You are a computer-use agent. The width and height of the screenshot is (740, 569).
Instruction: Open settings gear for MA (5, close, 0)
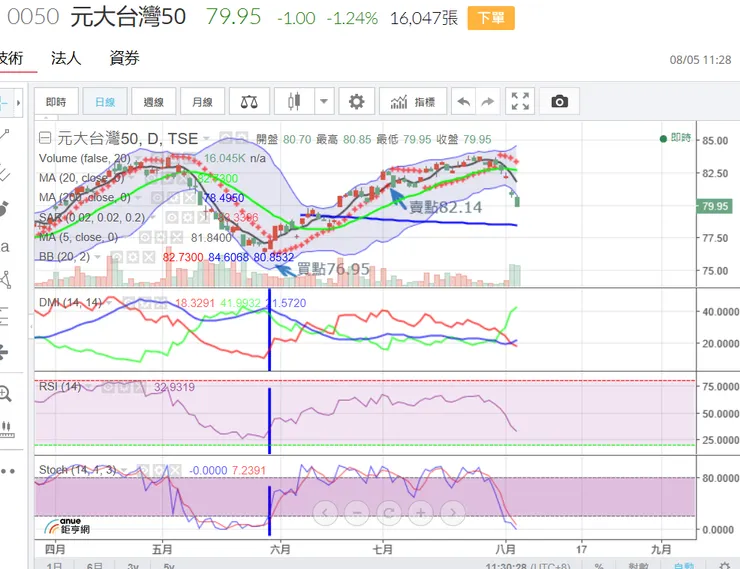pyautogui.click(x=161, y=237)
